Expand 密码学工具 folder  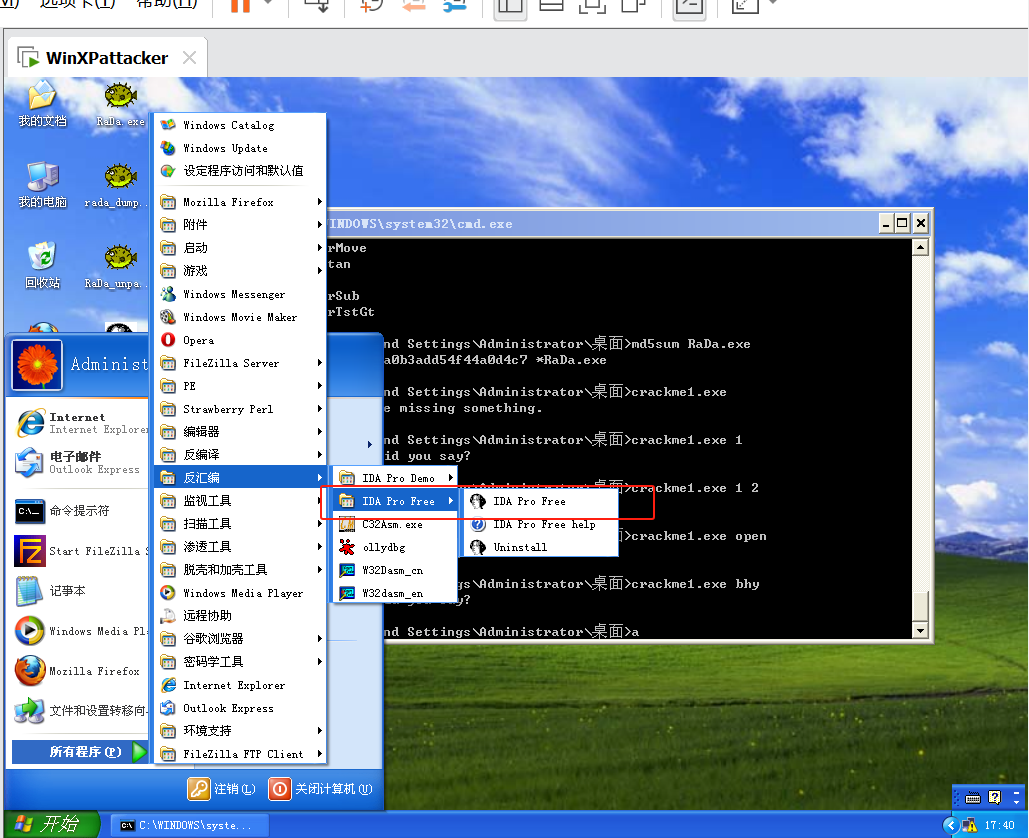tap(240, 661)
